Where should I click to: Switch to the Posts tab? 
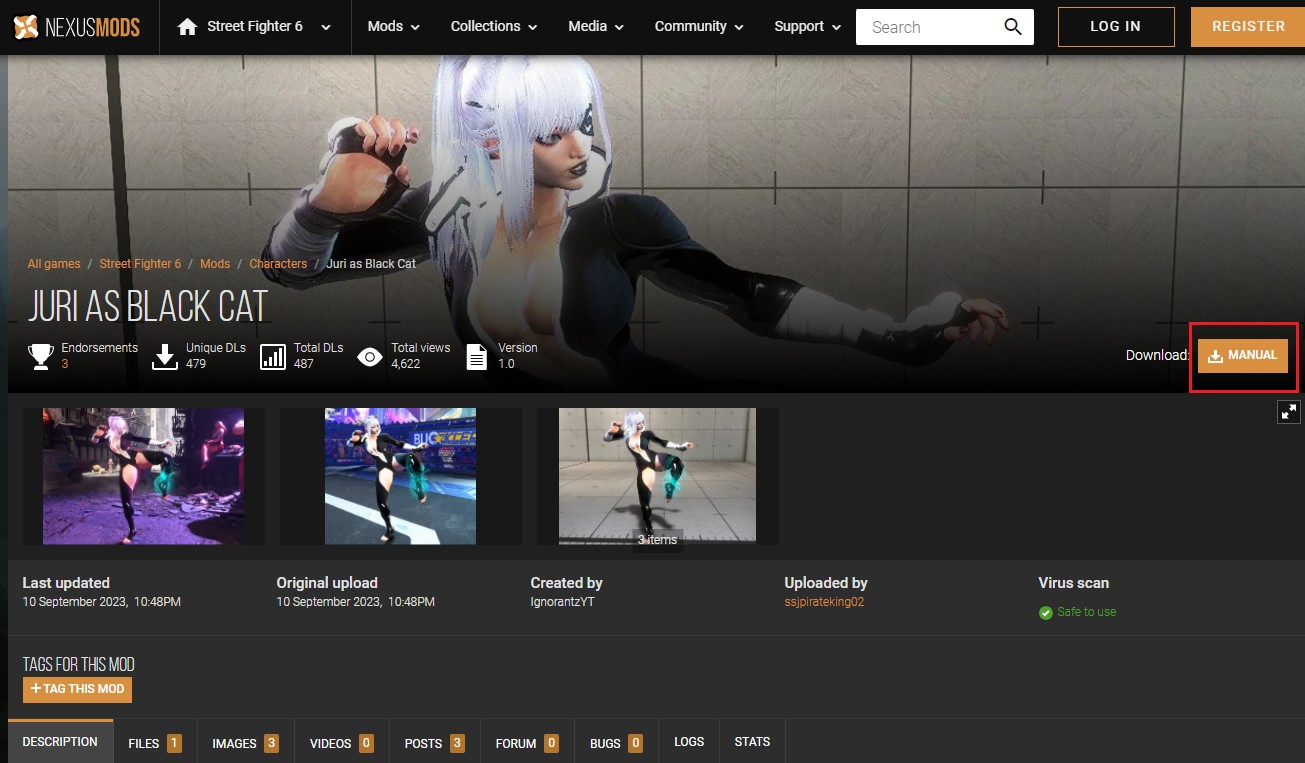[434, 743]
